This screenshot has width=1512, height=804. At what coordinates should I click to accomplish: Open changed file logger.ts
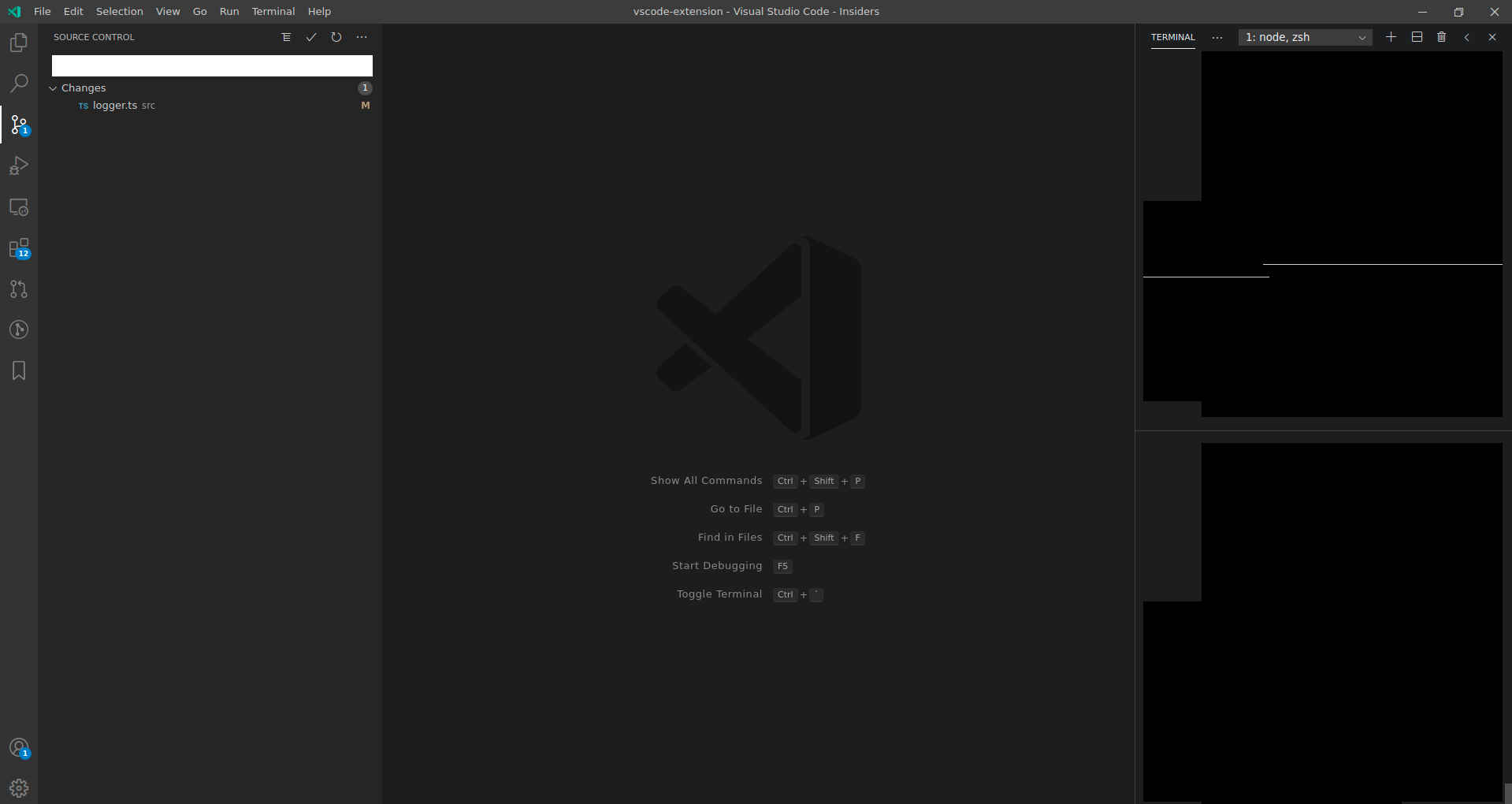(x=117, y=106)
